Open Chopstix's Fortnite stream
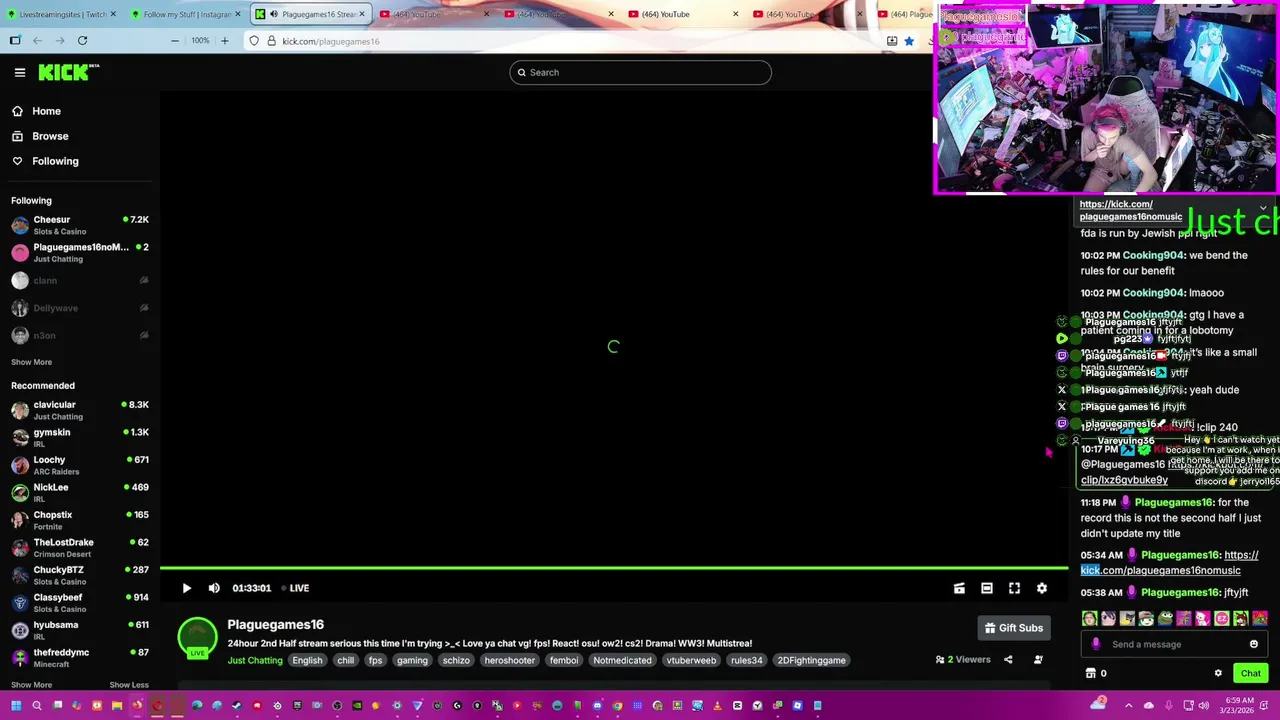 pyautogui.click(x=80, y=520)
